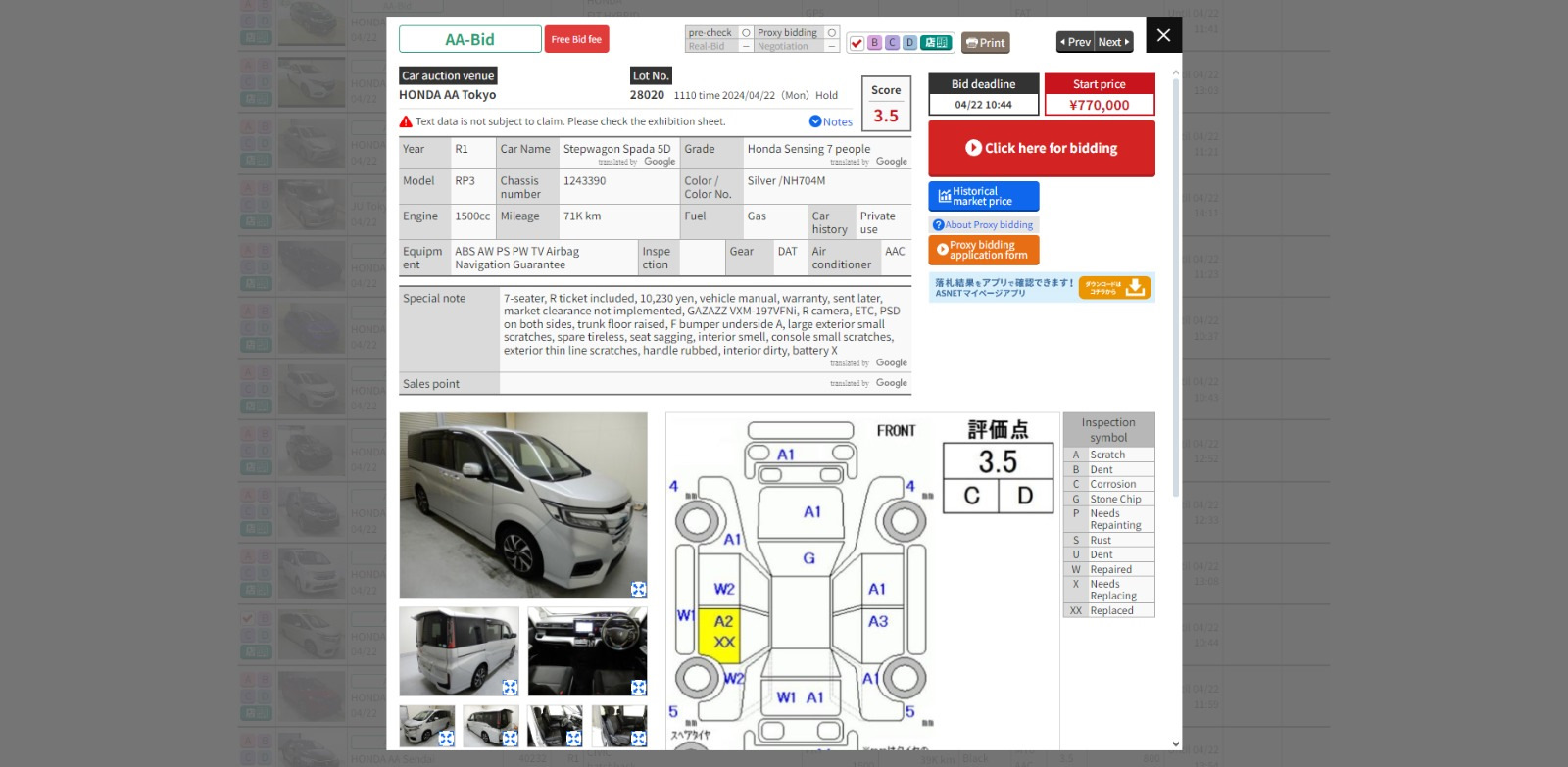Click the Silver /NH704M color value
Screen dimensions: 1568x767
click(786, 180)
